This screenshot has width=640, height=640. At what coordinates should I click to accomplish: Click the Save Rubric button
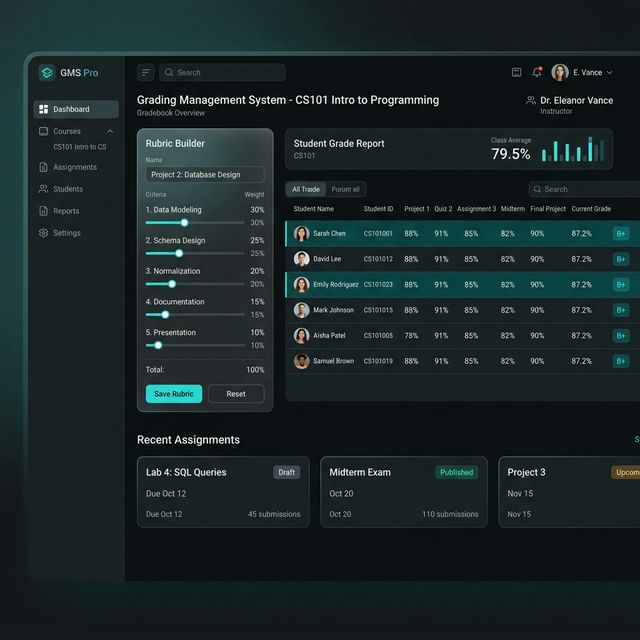point(174,394)
